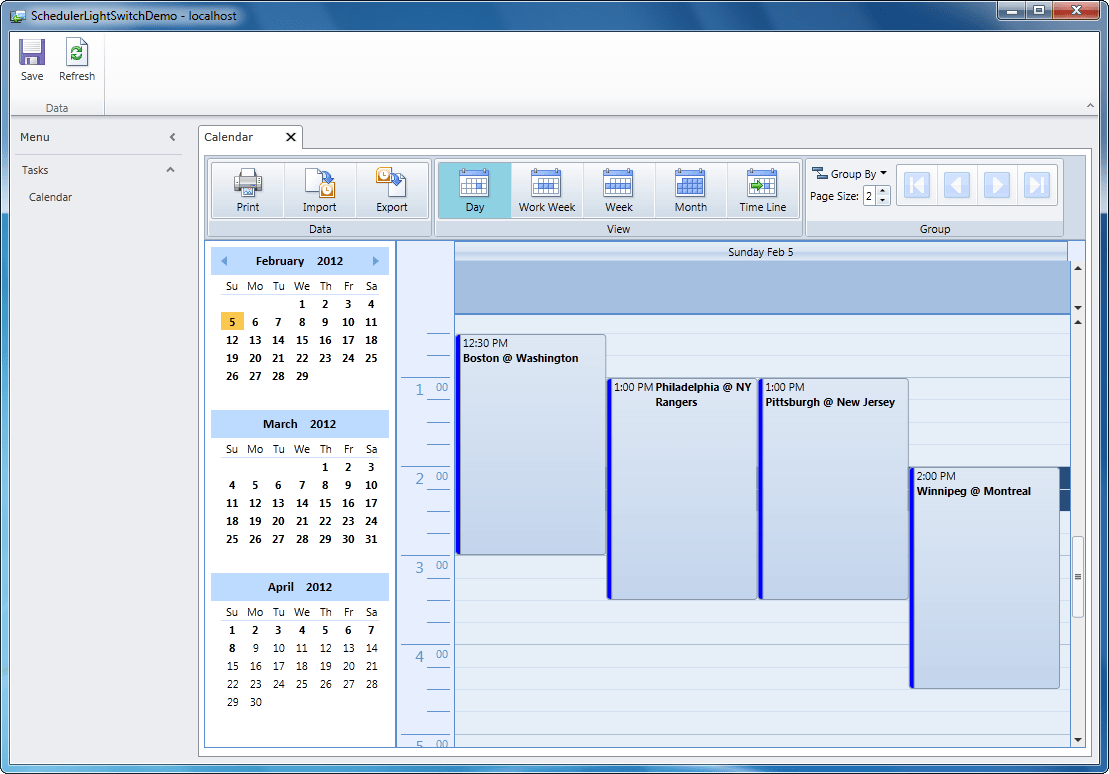Click the Refresh icon
The image size is (1109, 774).
click(x=76, y=55)
